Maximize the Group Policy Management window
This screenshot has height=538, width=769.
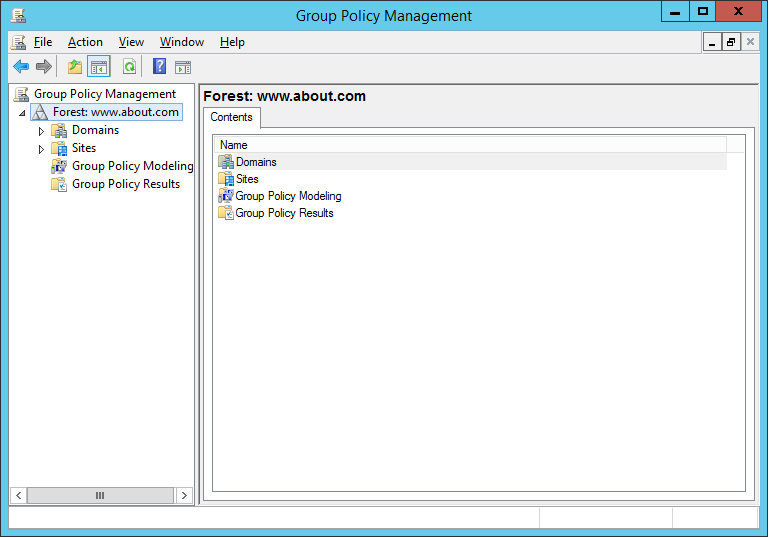click(702, 11)
